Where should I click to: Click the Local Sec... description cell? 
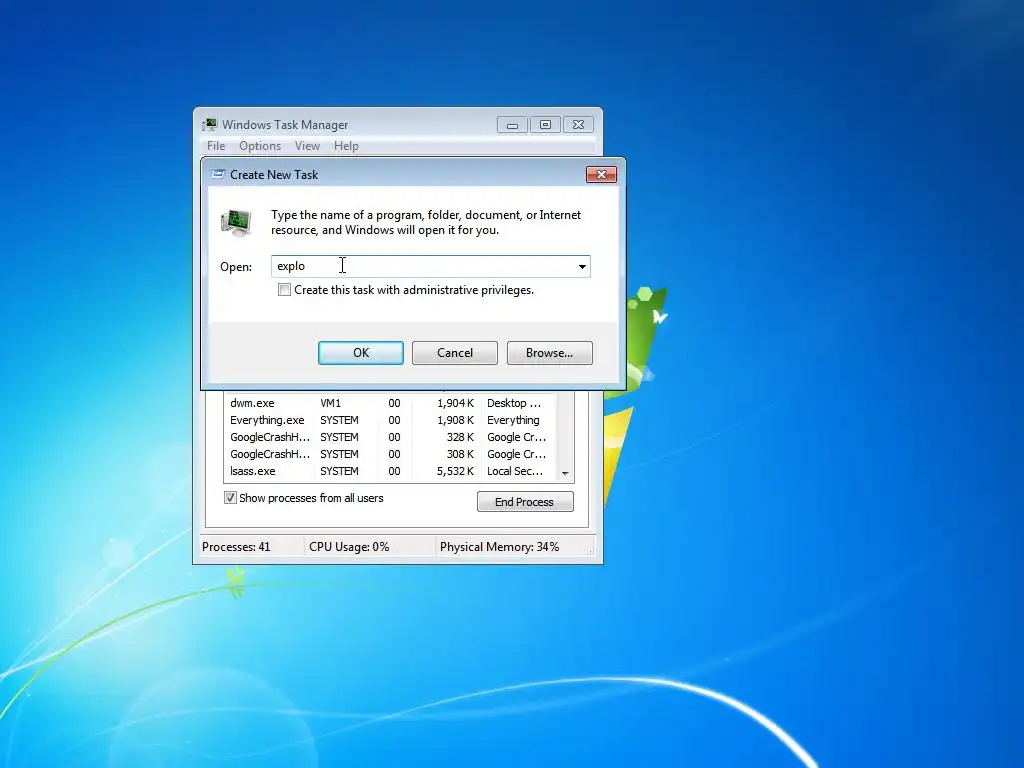point(515,471)
